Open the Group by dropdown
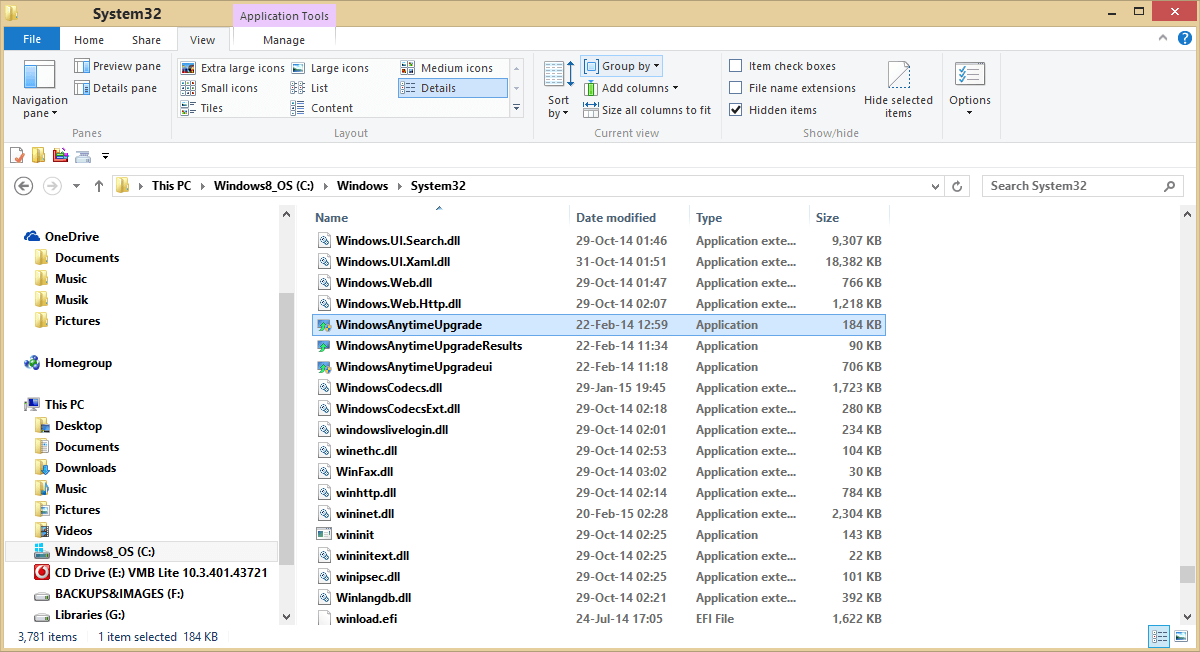The height and width of the screenshot is (652, 1200). [x=622, y=66]
